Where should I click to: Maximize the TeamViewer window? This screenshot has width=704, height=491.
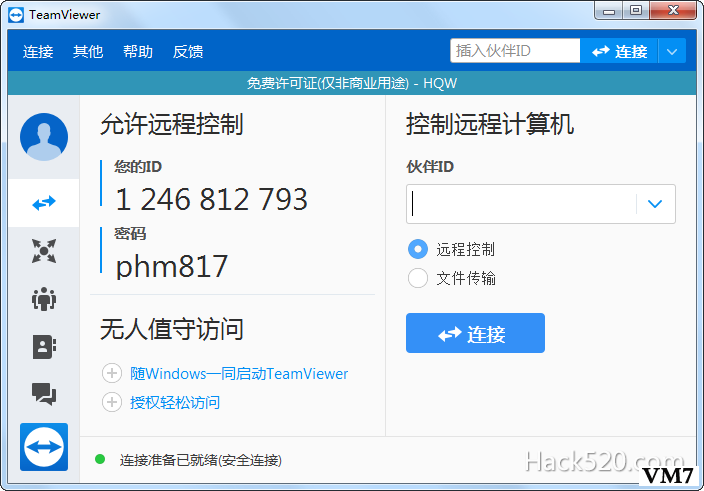(x=636, y=11)
